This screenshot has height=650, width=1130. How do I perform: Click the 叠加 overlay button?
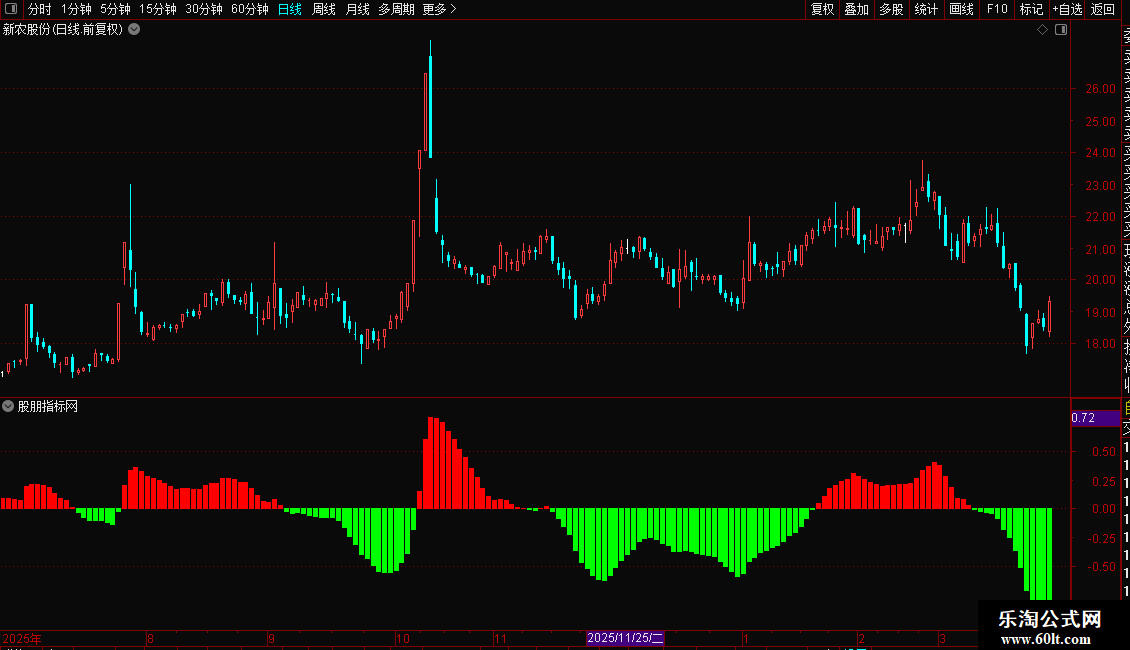click(x=857, y=9)
